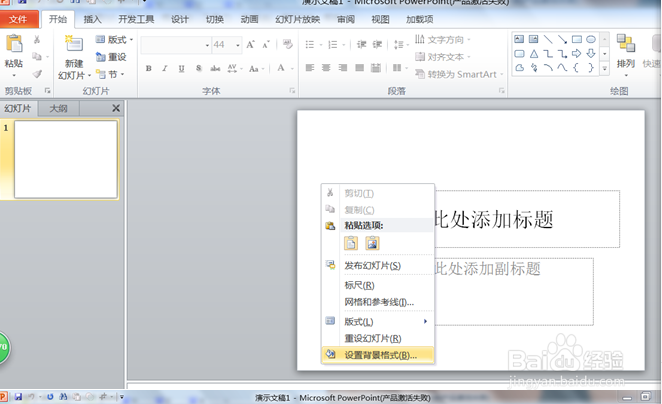This screenshot has width=662, height=404.
Task: Select slide 1 thumbnail
Action: [66, 159]
